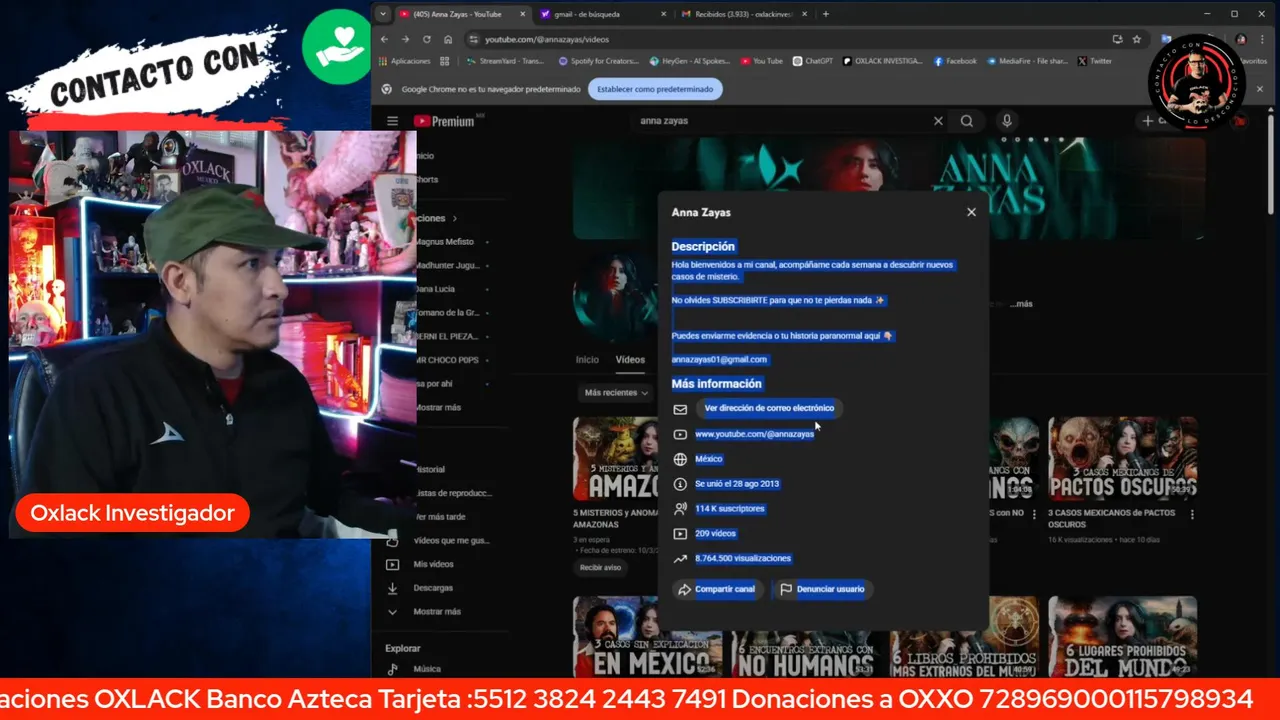The image size is (1280, 720).
Task: Open the Spotify for Creators bookmark
Action: (x=598, y=61)
